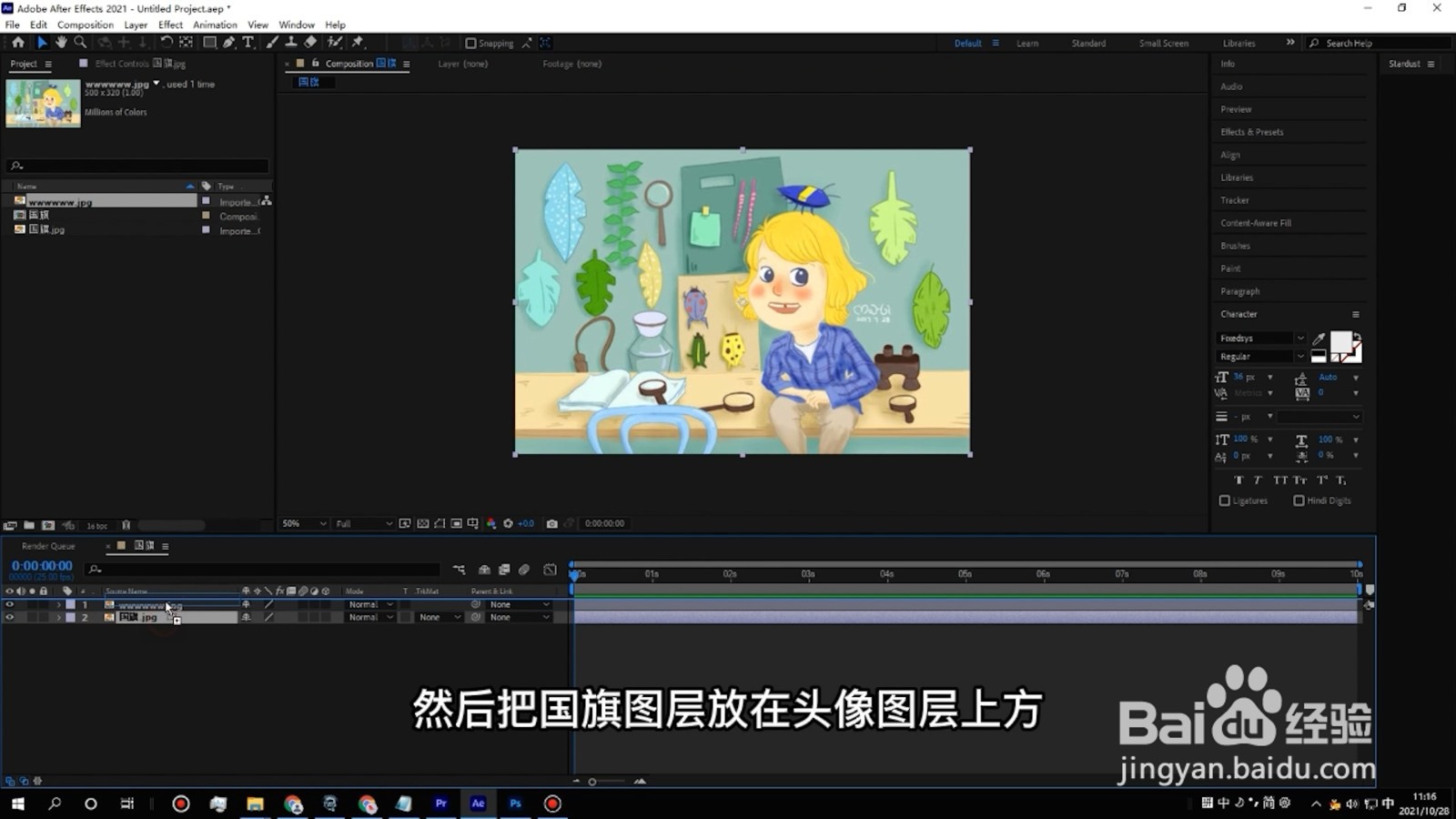The image size is (1456, 819).
Task: Select the Rectangle shape tool
Action: 209,42
